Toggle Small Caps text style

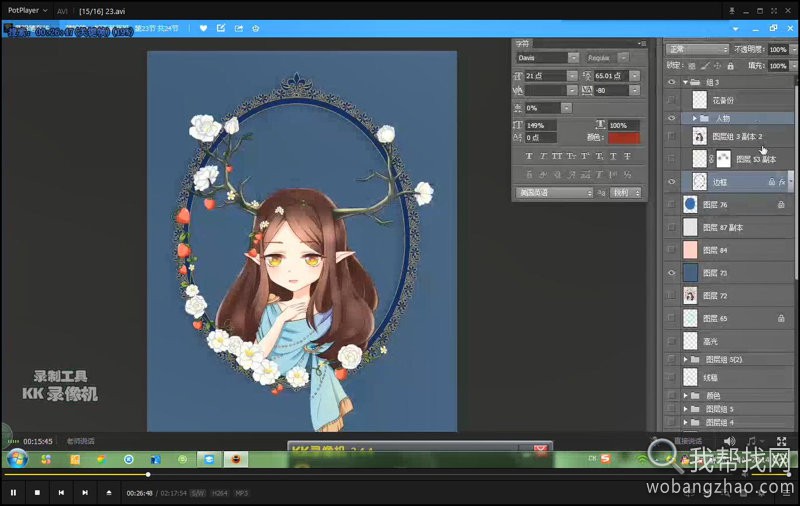coord(571,156)
